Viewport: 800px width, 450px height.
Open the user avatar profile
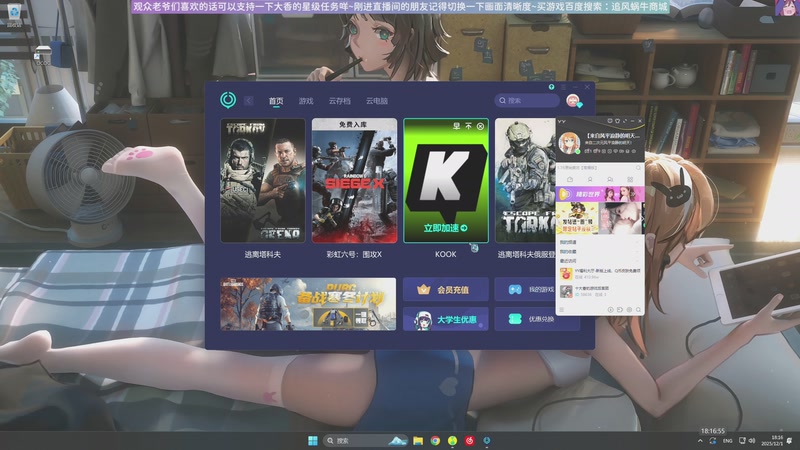(573, 101)
